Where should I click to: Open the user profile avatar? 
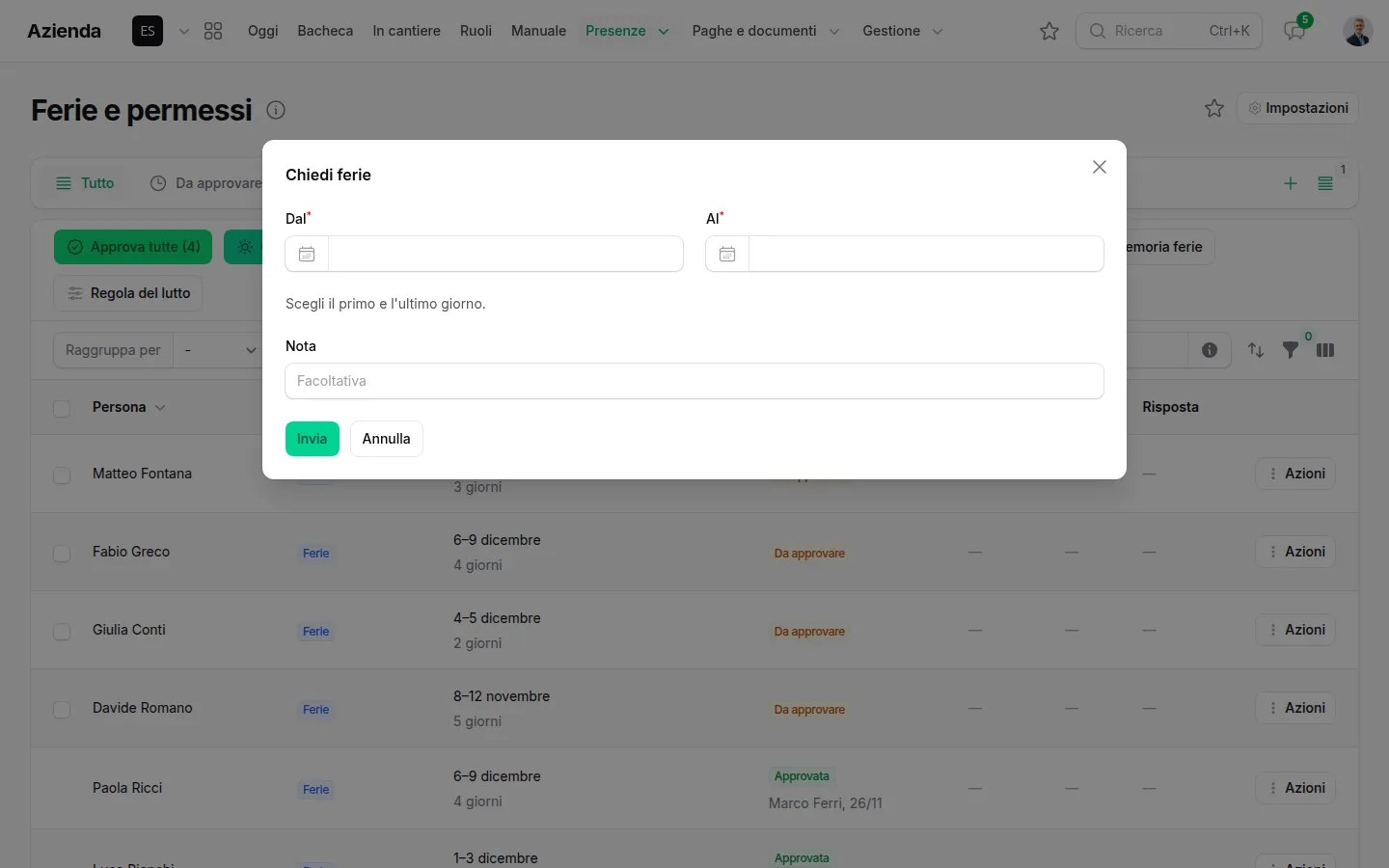tap(1358, 31)
